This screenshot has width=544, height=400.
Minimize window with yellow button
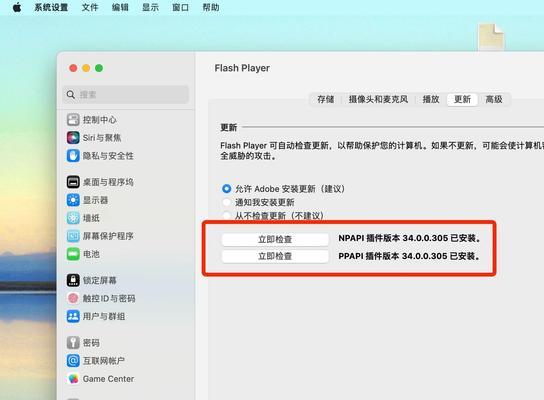pos(86,68)
